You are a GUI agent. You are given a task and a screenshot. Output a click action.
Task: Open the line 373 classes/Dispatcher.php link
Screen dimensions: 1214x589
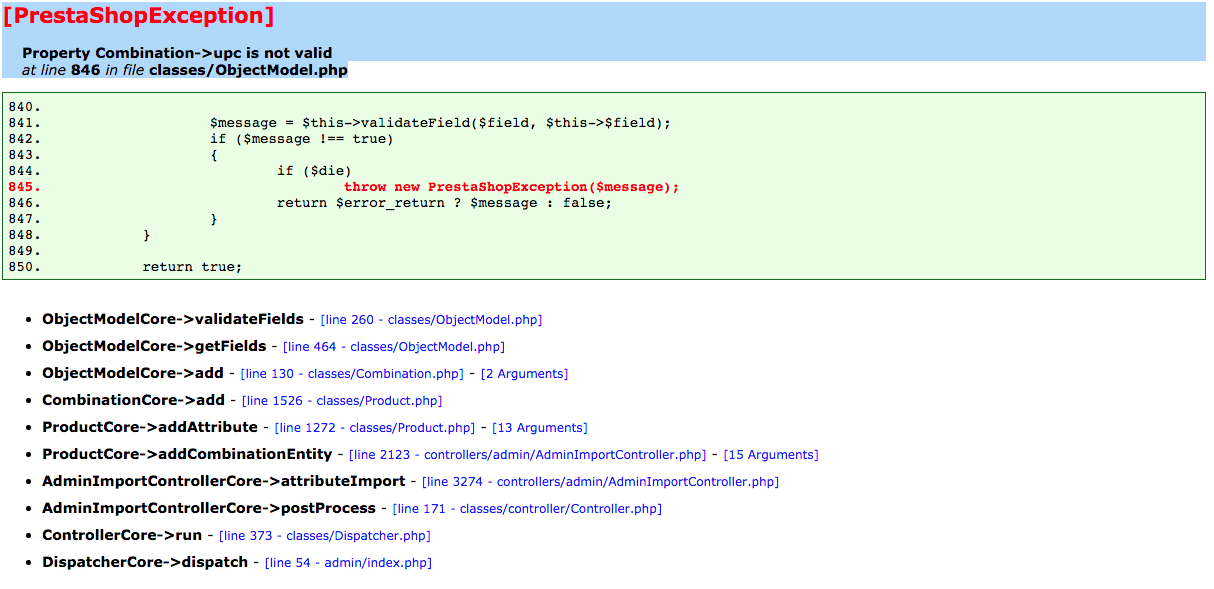click(325, 536)
